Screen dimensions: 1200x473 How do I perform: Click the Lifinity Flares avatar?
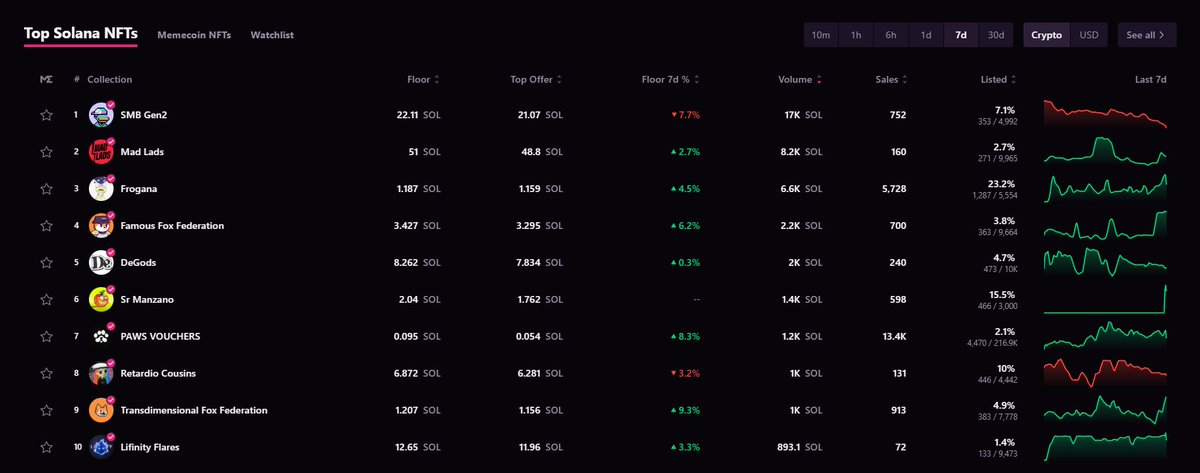(x=100, y=447)
